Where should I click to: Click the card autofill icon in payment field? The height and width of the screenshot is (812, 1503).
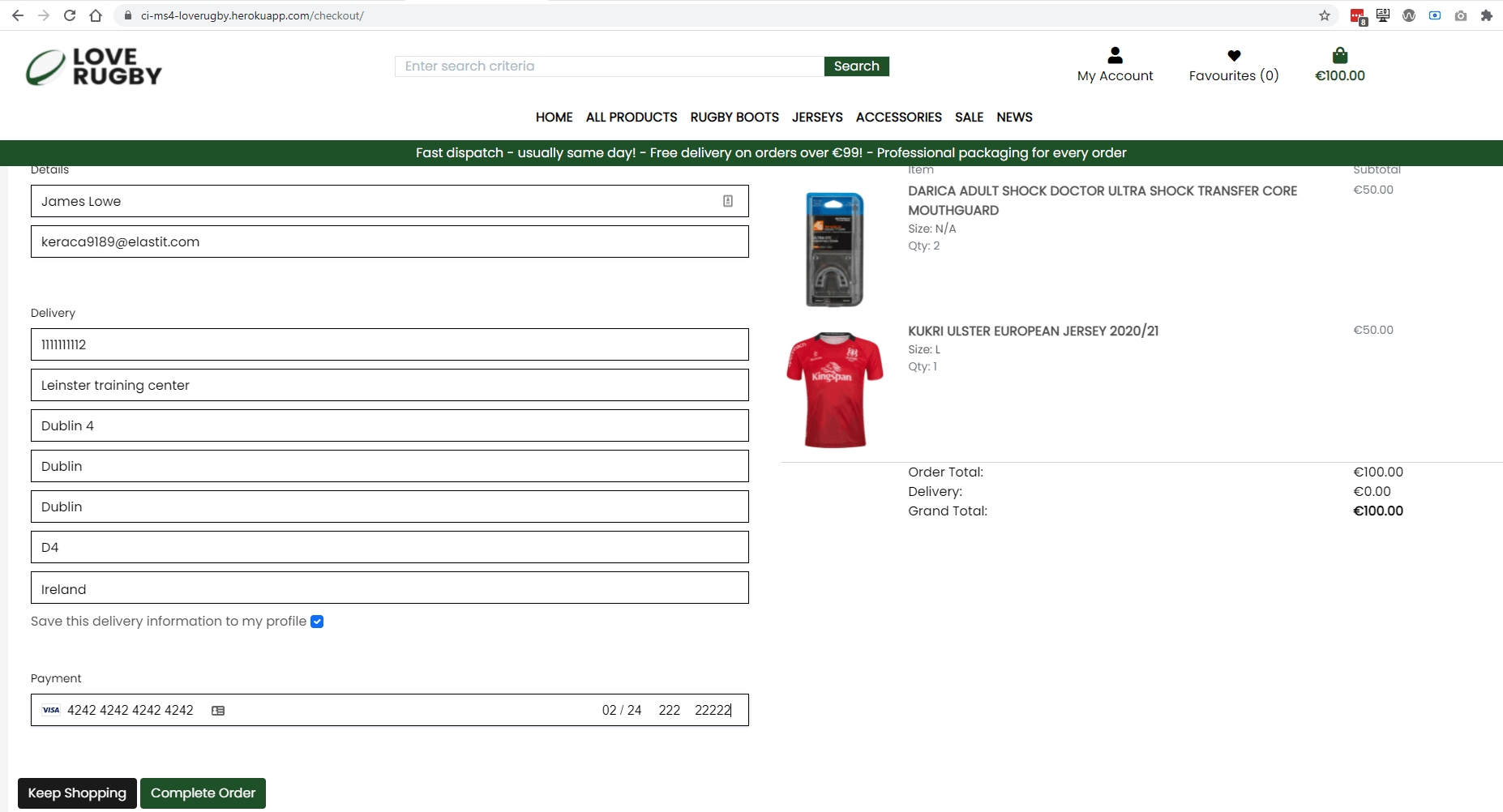[x=218, y=711]
